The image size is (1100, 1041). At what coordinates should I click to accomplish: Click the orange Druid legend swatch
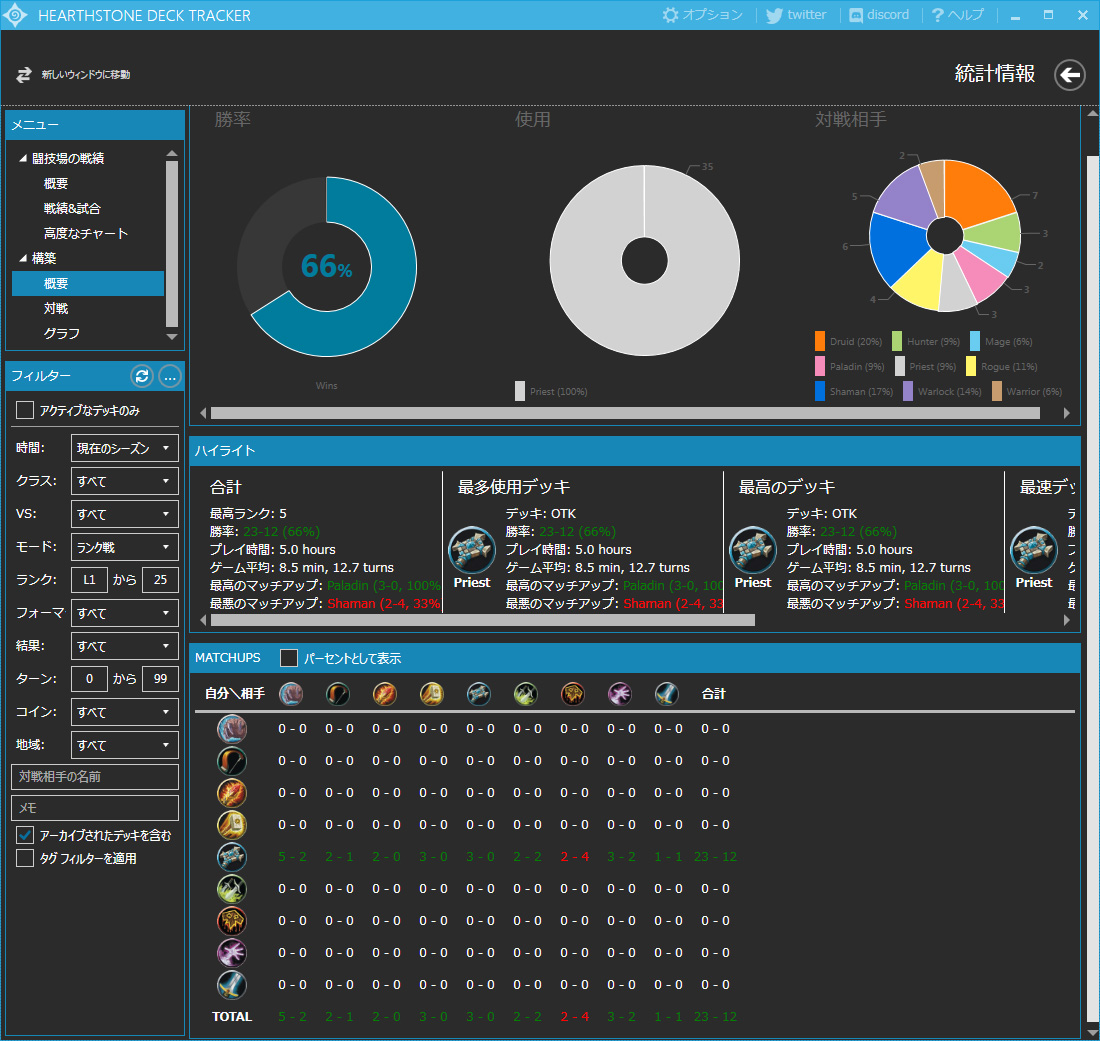click(x=819, y=341)
